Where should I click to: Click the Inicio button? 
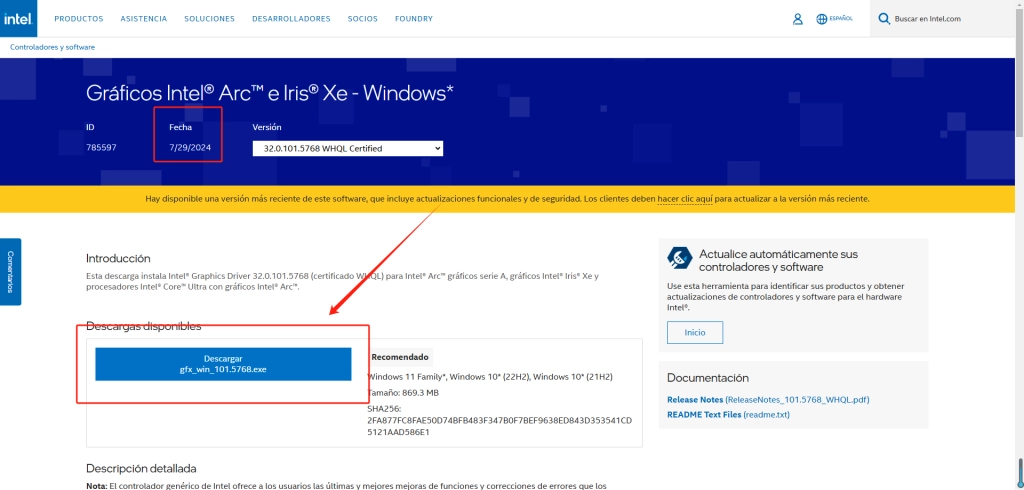(695, 333)
